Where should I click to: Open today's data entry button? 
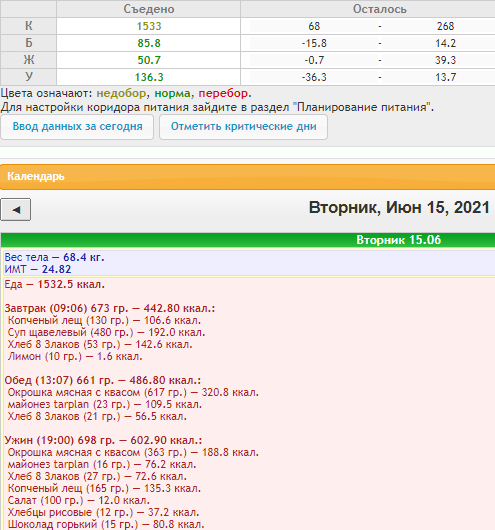[77, 127]
